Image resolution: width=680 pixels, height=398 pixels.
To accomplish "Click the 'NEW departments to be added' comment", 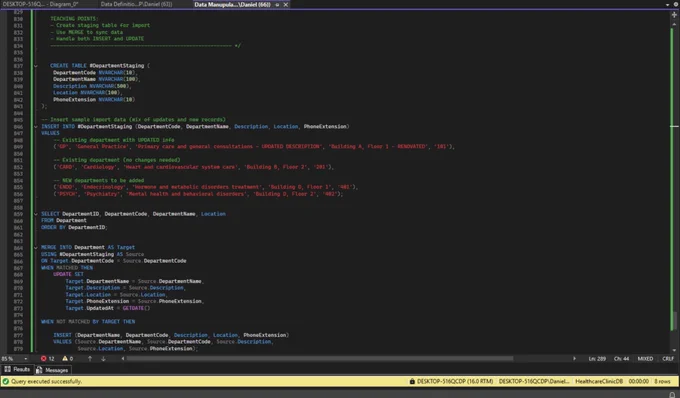I will pyautogui.click(x=98, y=180).
